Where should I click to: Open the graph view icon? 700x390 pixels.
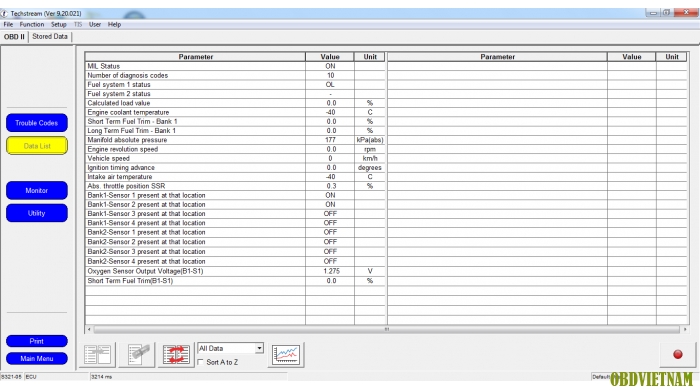[x=286, y=355]
